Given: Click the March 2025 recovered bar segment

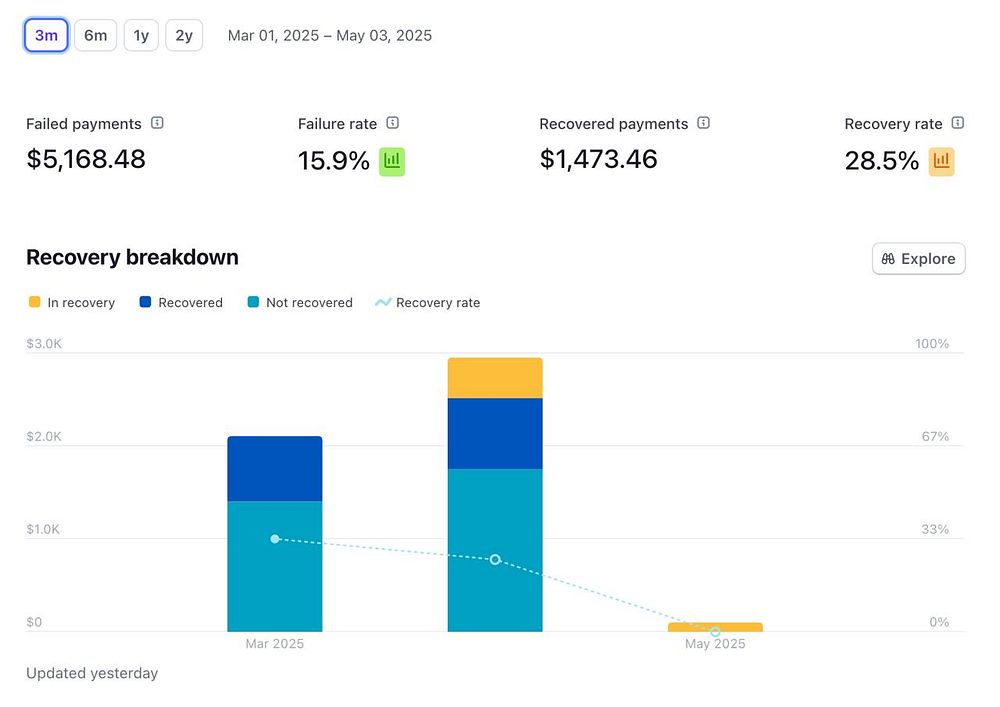Looking at the screenshot, I should point(275,468).
